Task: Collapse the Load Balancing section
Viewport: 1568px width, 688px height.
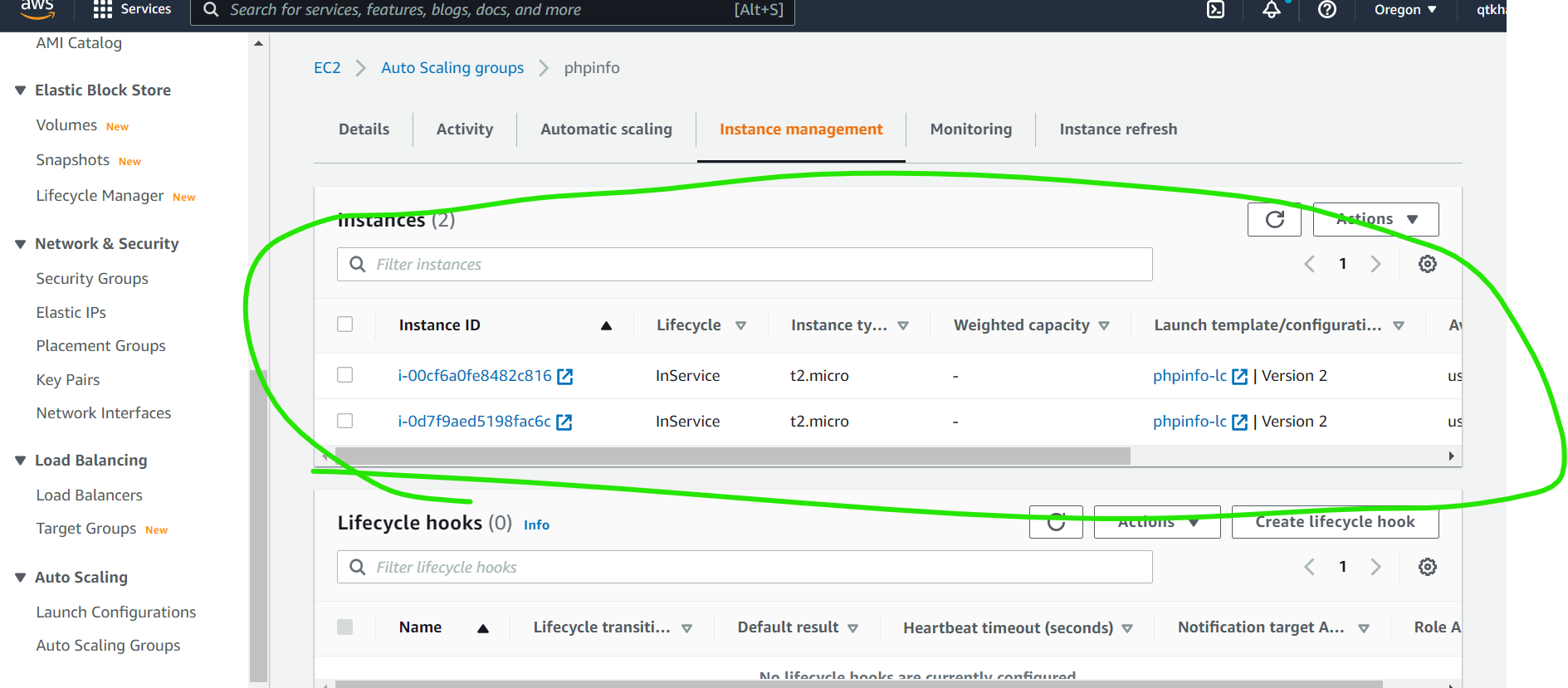Action: [21, 461]
